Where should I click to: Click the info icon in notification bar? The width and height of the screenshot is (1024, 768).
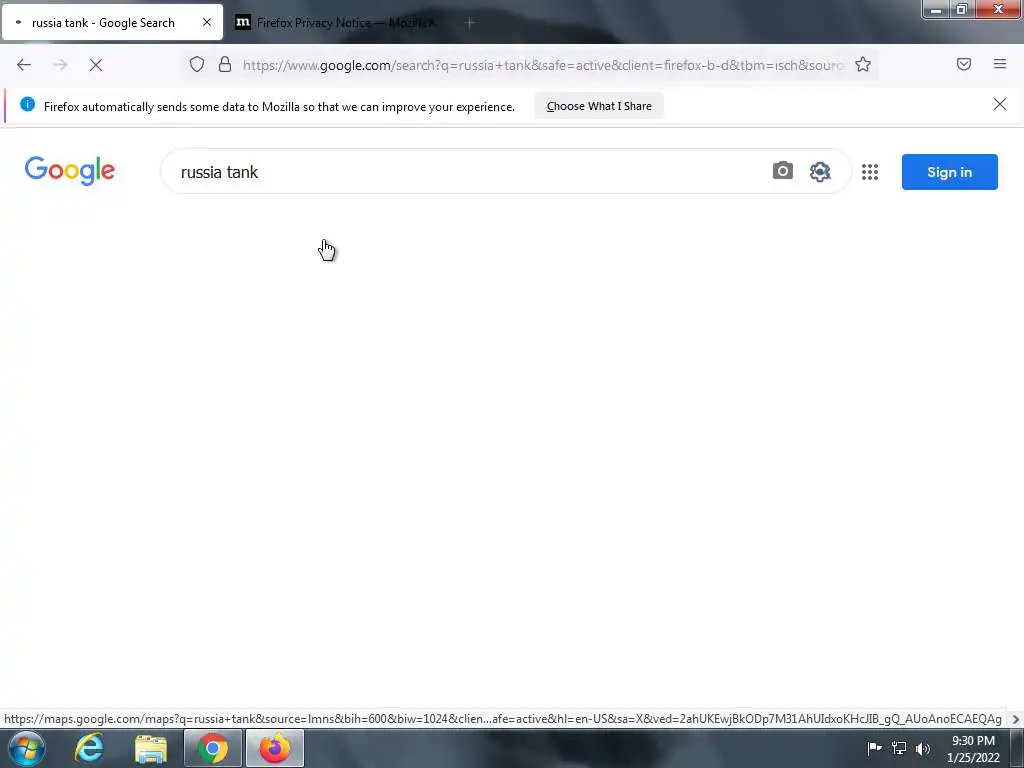(27, 104)
